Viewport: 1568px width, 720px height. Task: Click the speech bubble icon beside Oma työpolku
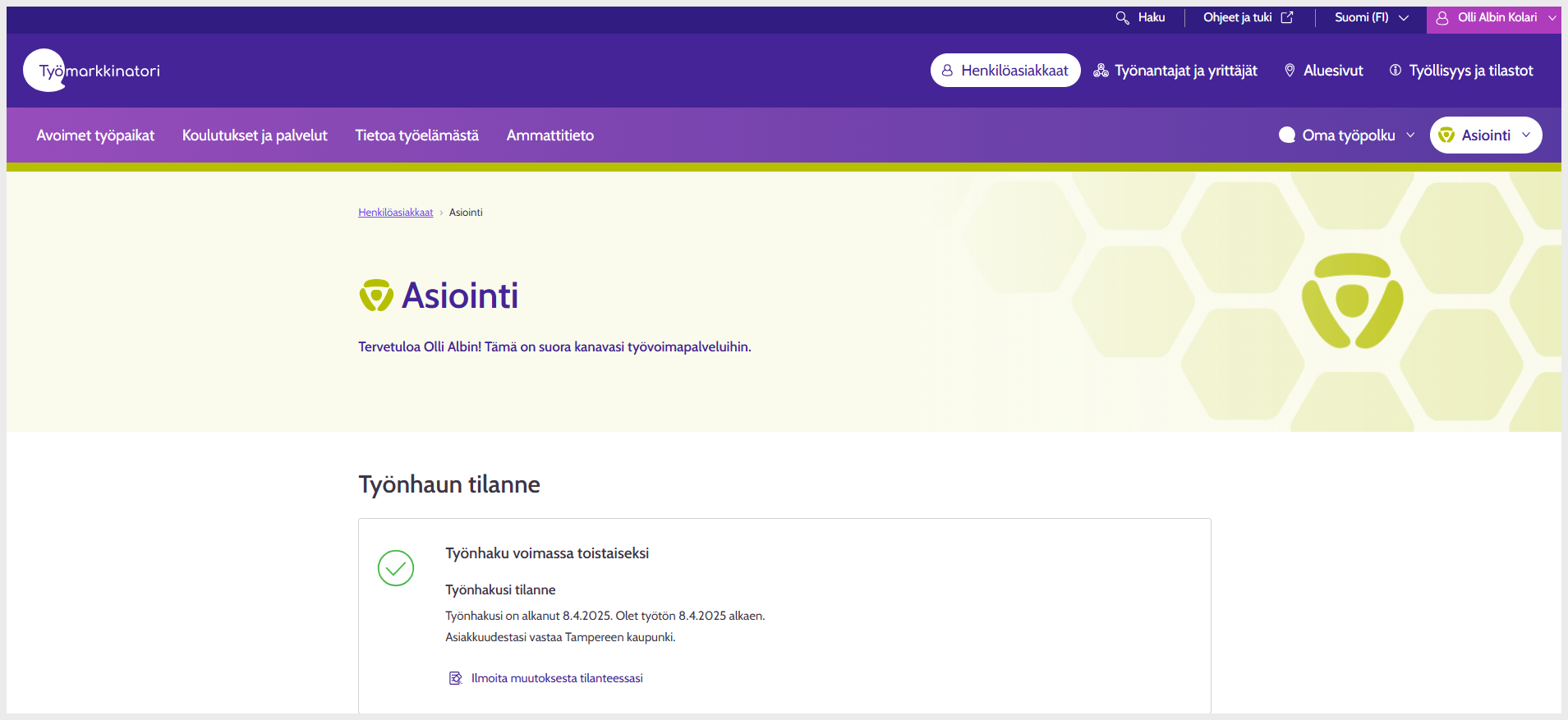point(1287,135)
